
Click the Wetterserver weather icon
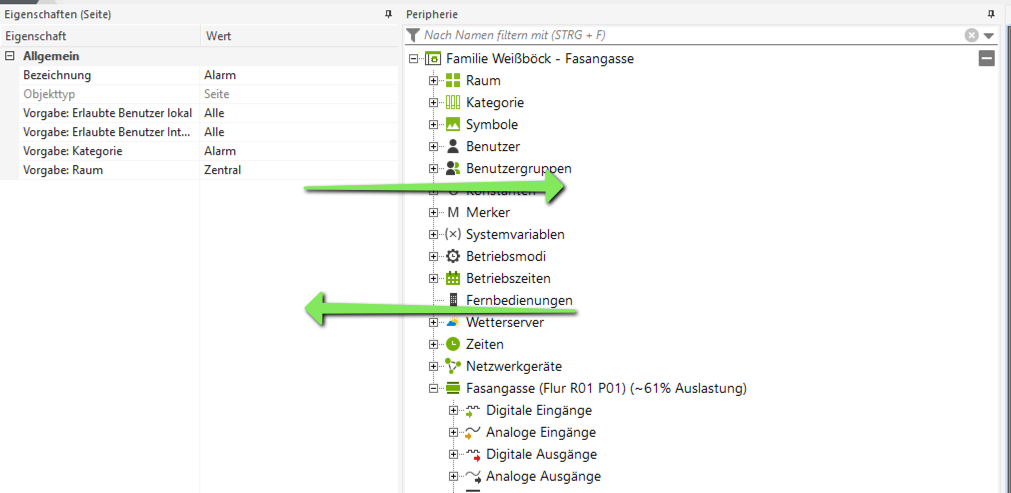click(x=453, y=322)
